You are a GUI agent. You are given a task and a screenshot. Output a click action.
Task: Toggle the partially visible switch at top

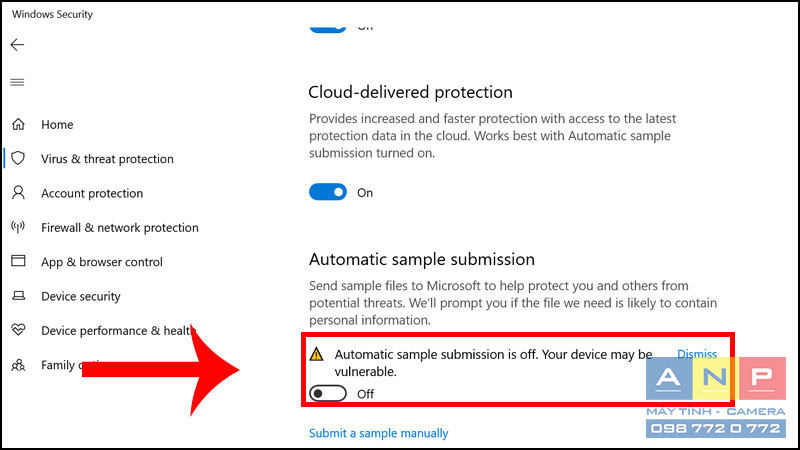click(328, 28)
